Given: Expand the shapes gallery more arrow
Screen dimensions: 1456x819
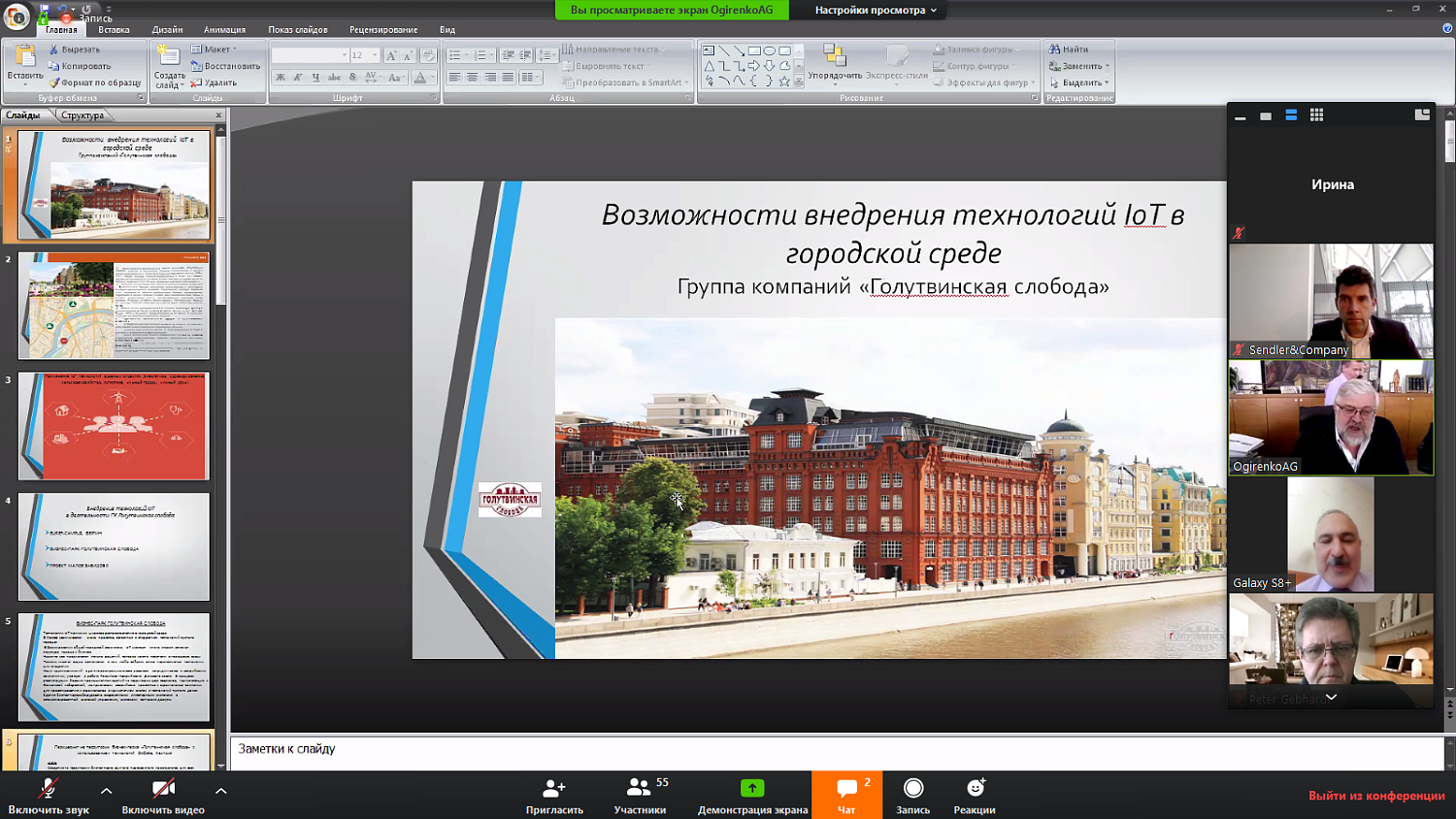Looking at the screenshot, I should point(799,82).
